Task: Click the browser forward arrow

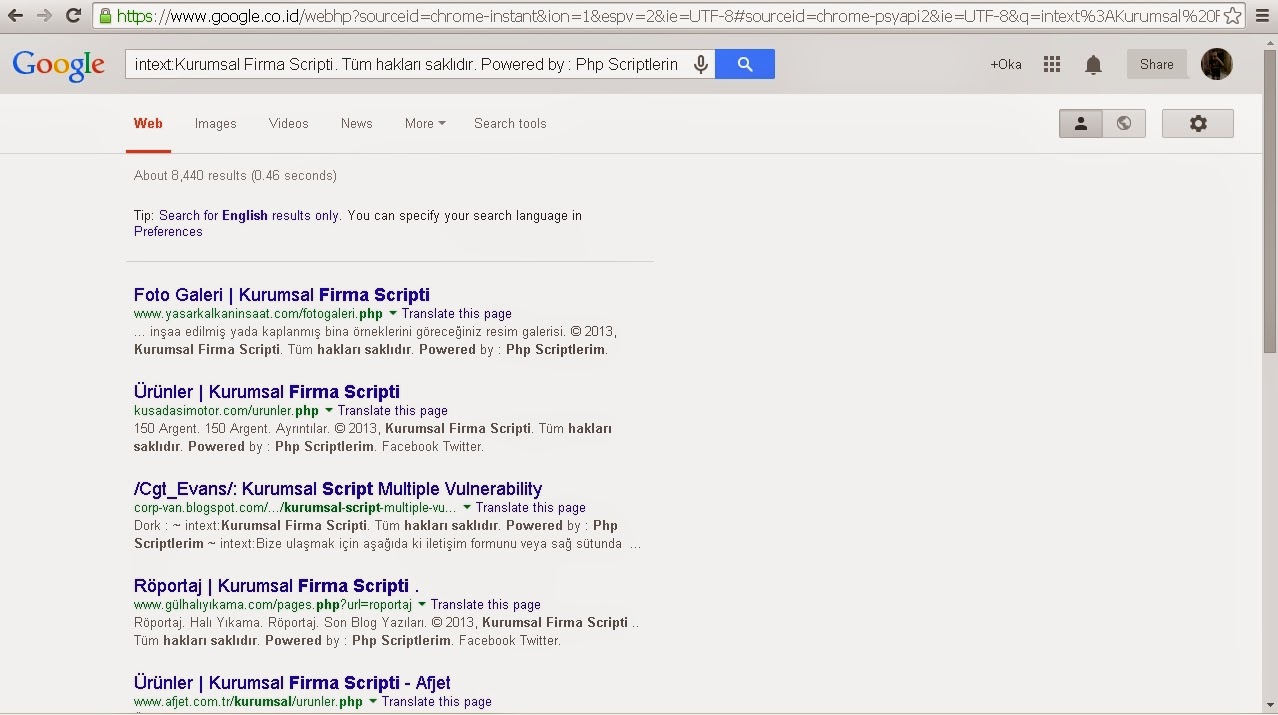Action: coord(44,15)
